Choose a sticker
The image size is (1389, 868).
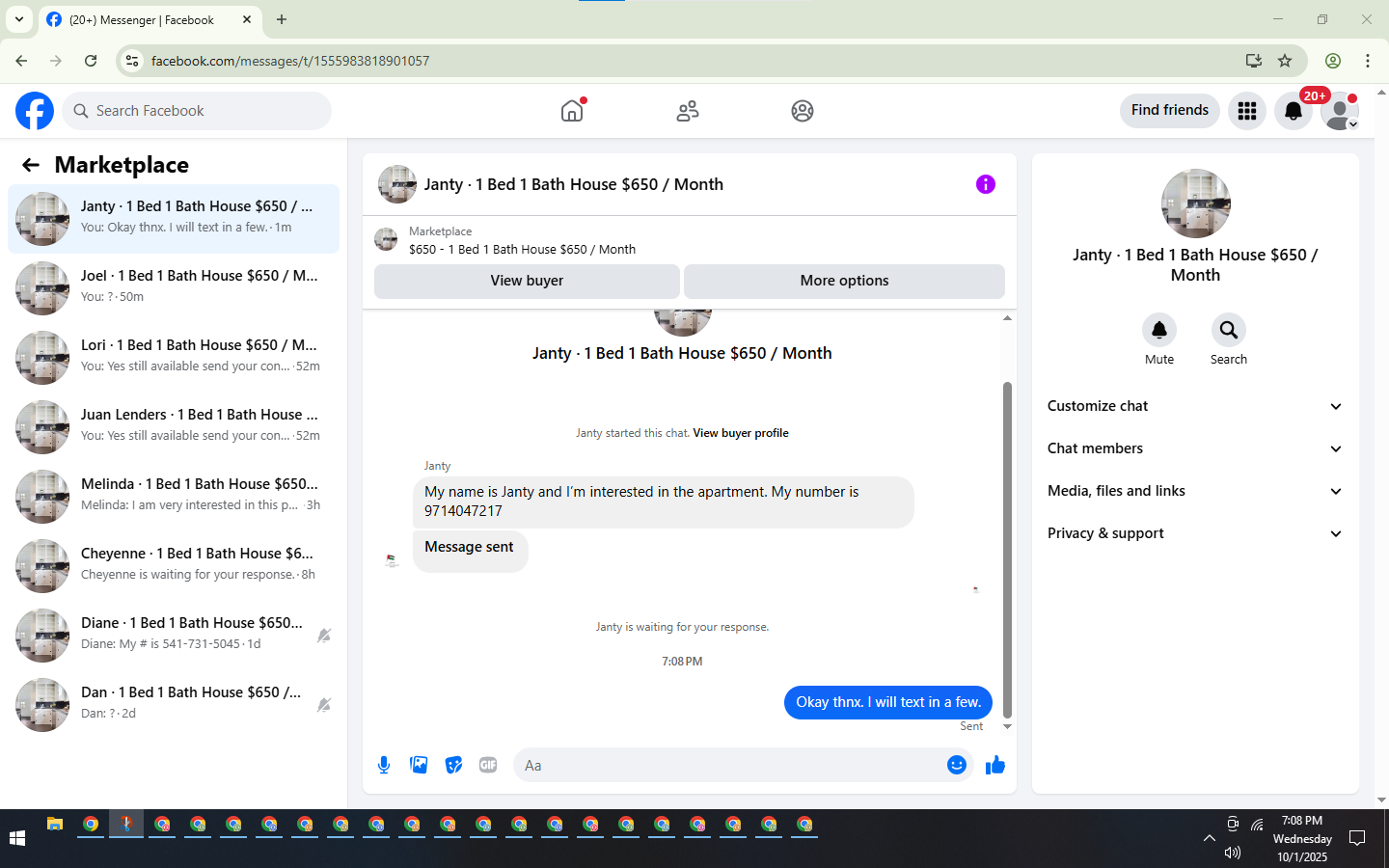coord(453,765)
